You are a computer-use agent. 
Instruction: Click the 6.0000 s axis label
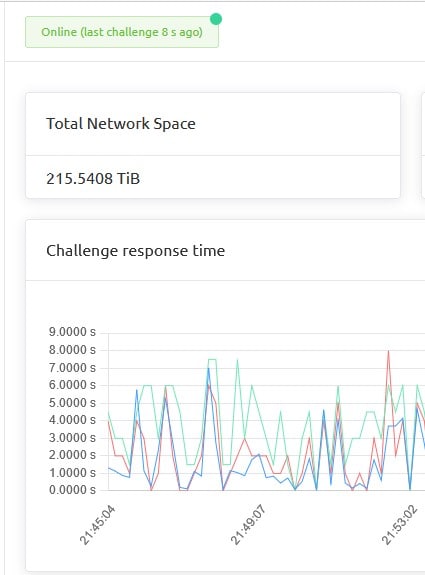tap(72, 385)
